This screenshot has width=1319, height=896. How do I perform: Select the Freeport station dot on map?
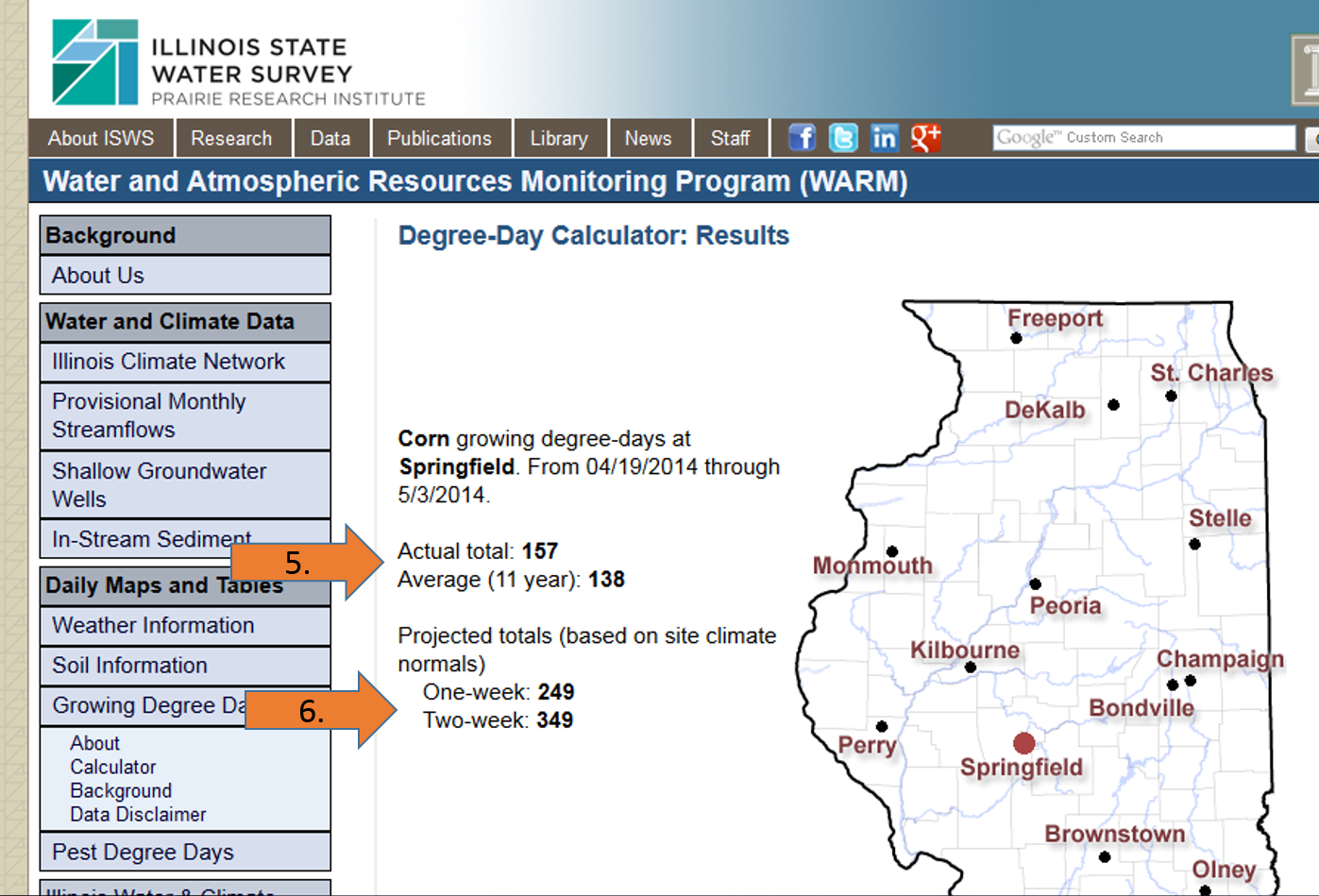(x=1016, y=338)
